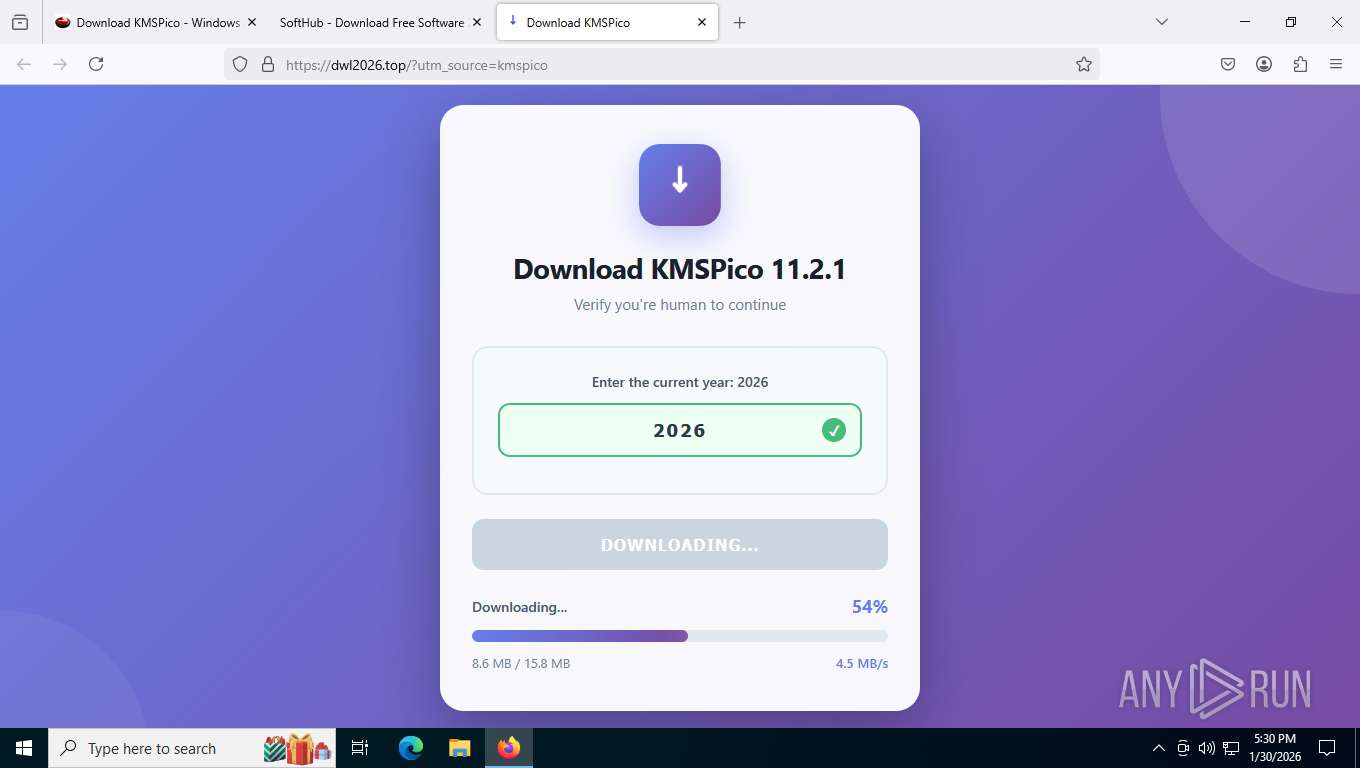The height and width of the screenshot is (768, 1360).
Task: Bookmark this page with the star
Action: (1083, 64)
